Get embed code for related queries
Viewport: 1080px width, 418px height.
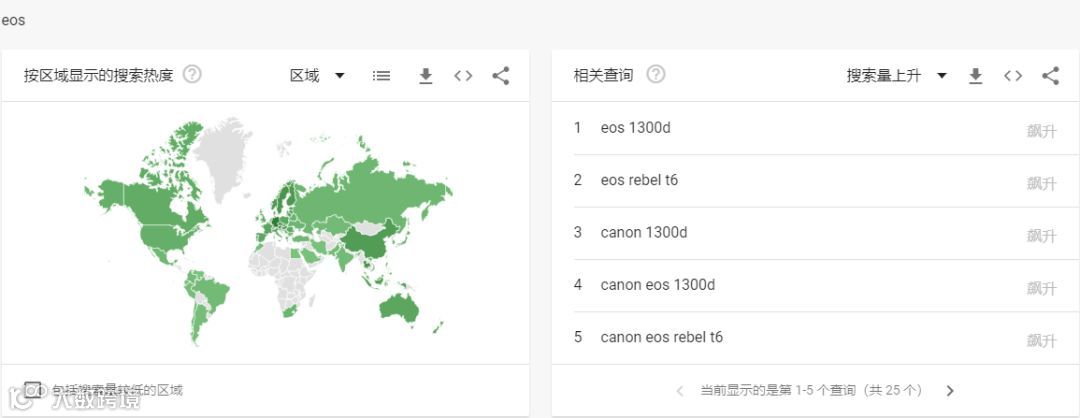coord(1013,76)
